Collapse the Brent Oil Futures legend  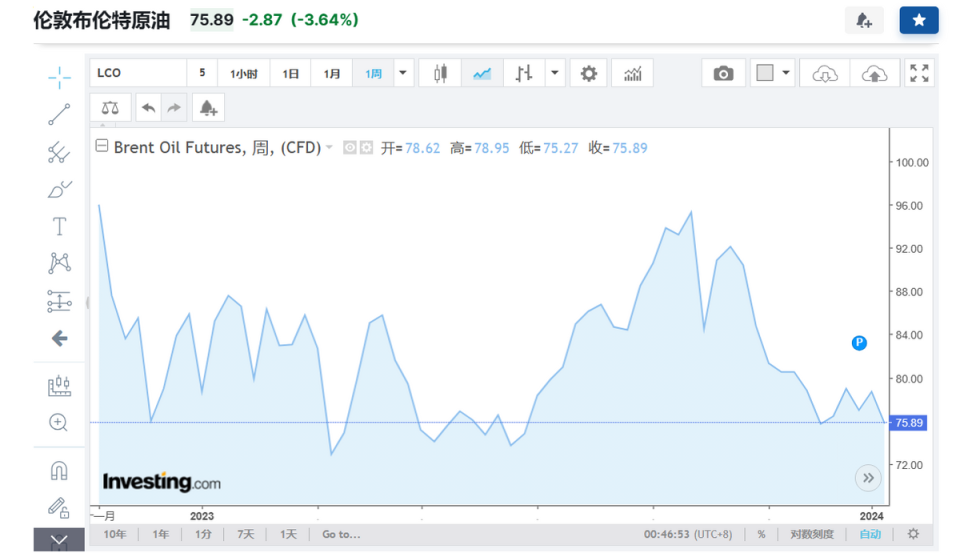102,146
